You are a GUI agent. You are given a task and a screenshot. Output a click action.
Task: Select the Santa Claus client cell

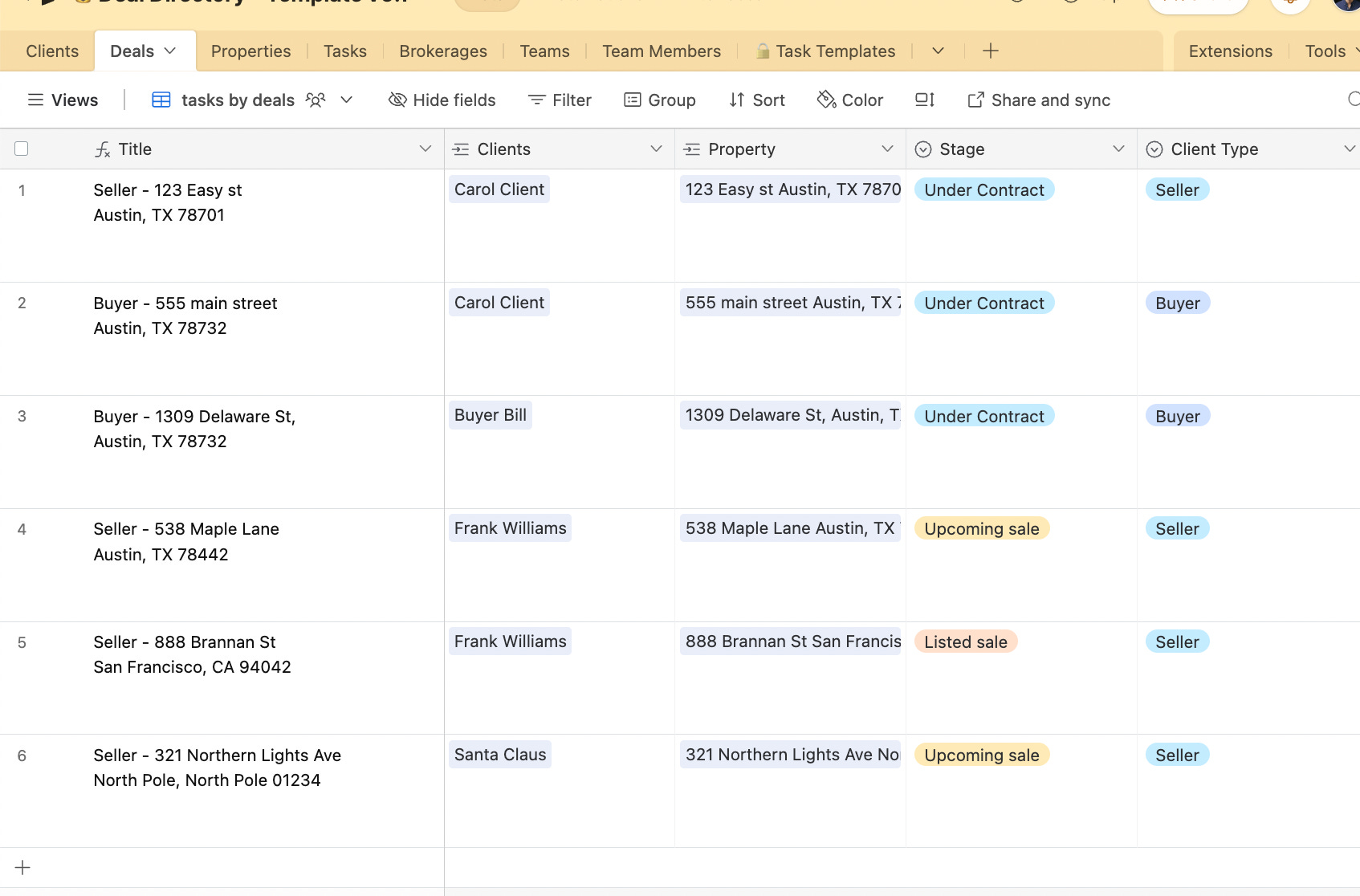click(499, 754)
